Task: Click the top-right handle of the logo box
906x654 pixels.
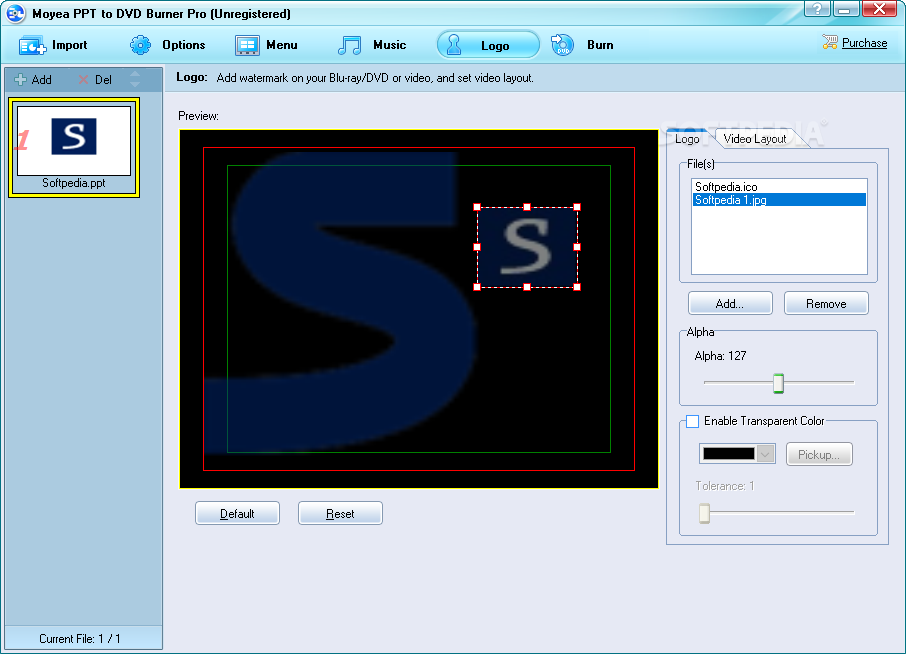Action: (x=577, y=207)
